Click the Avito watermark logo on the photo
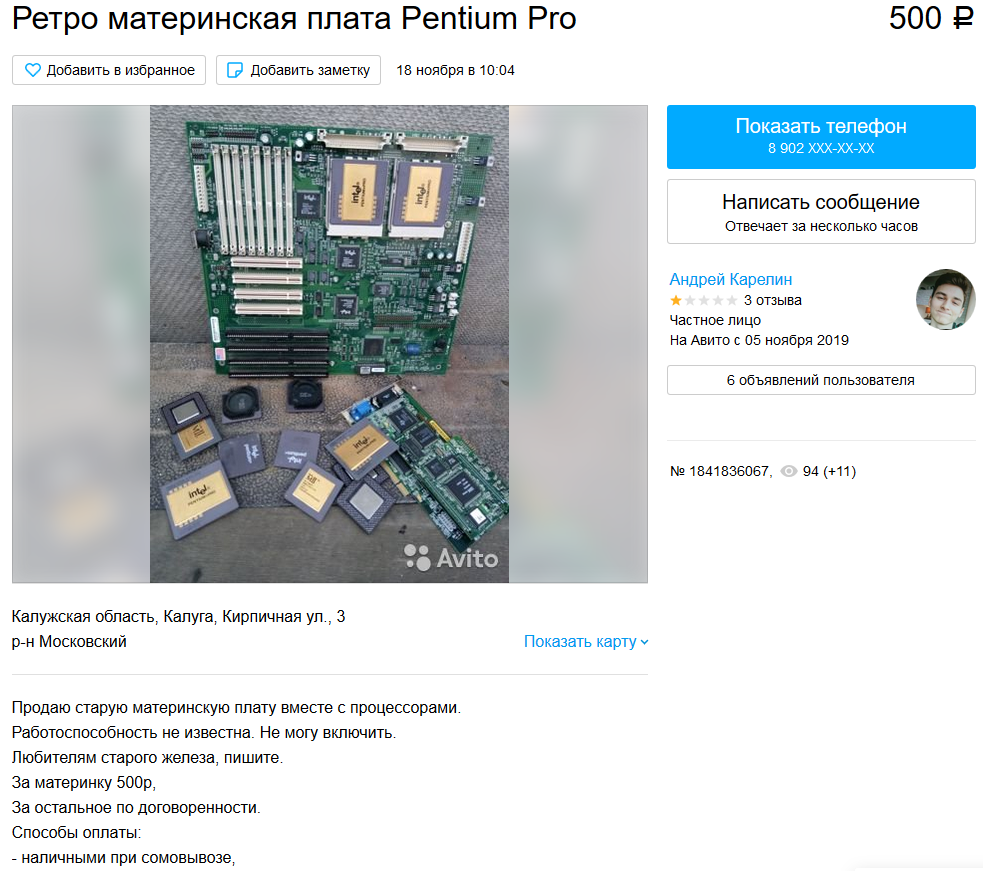 pyautogui.click(x=451, y=557)
